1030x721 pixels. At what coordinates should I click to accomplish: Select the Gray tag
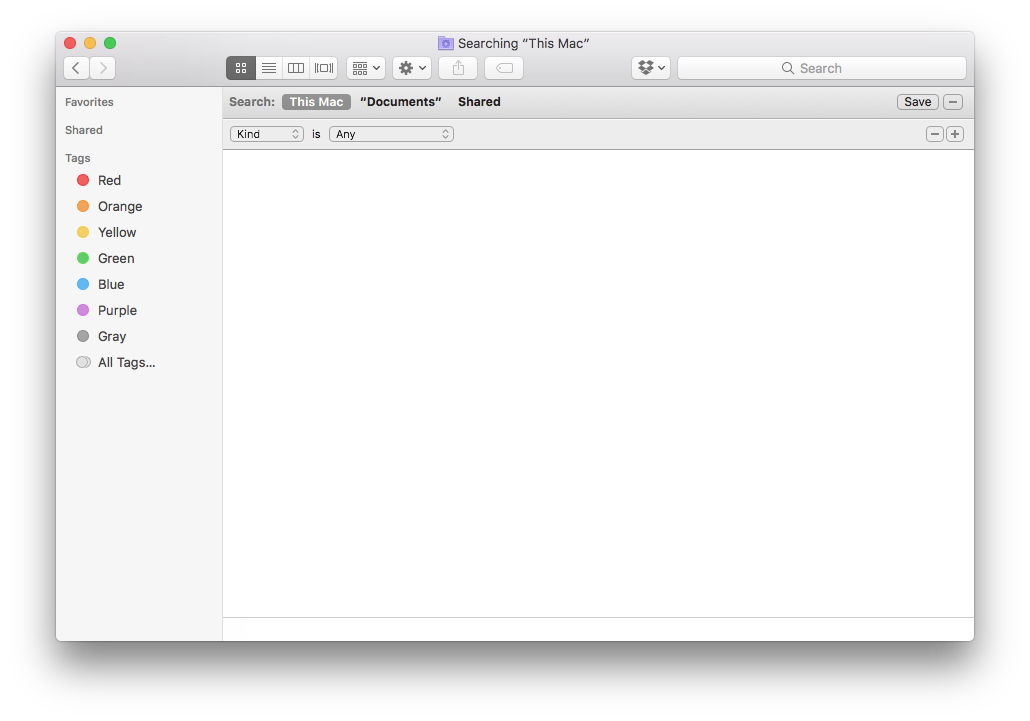pos(112,336)
